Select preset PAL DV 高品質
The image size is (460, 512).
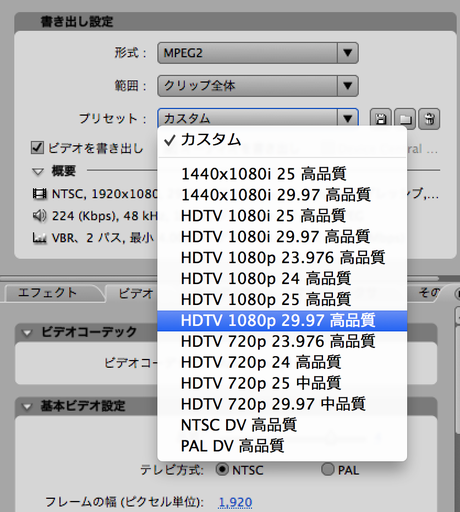click(x=282, y=446)
